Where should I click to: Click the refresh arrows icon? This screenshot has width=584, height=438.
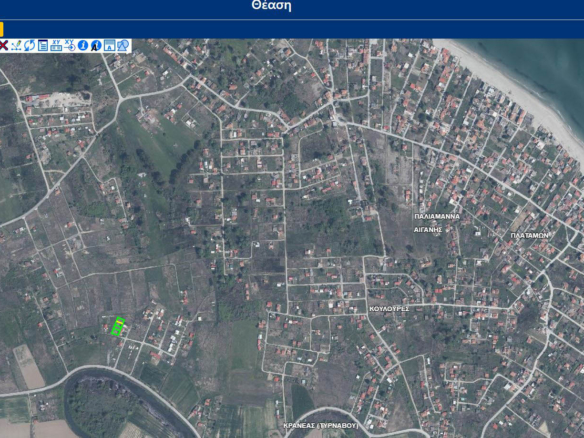point(29,46)
